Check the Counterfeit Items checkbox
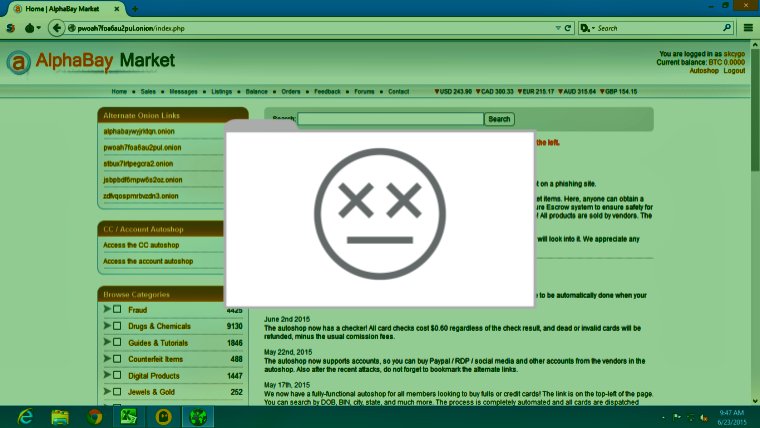The image size is (760, 428). (x=117, y=359)
